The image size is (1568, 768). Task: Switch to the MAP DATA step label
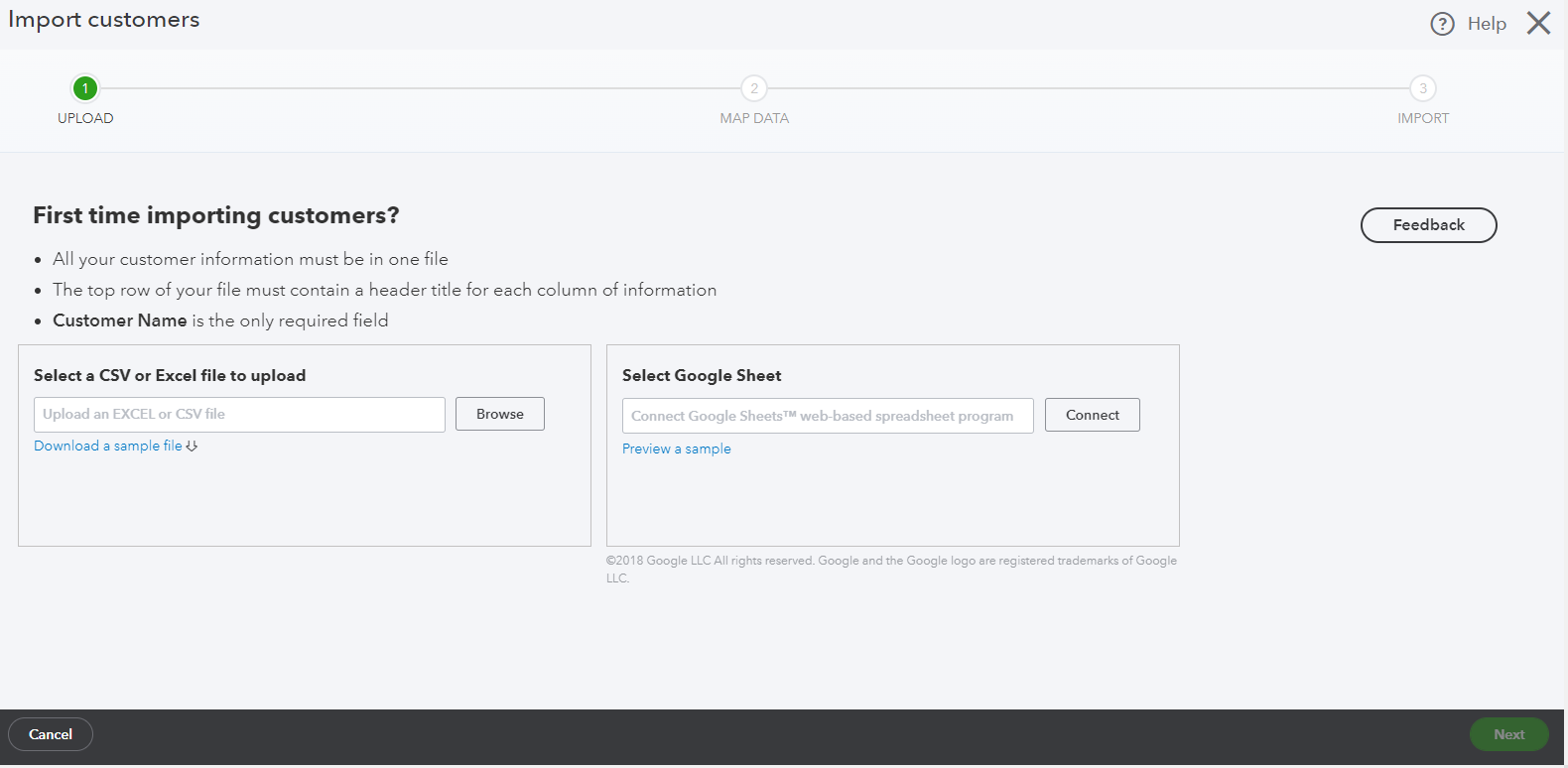click(754, 118)
